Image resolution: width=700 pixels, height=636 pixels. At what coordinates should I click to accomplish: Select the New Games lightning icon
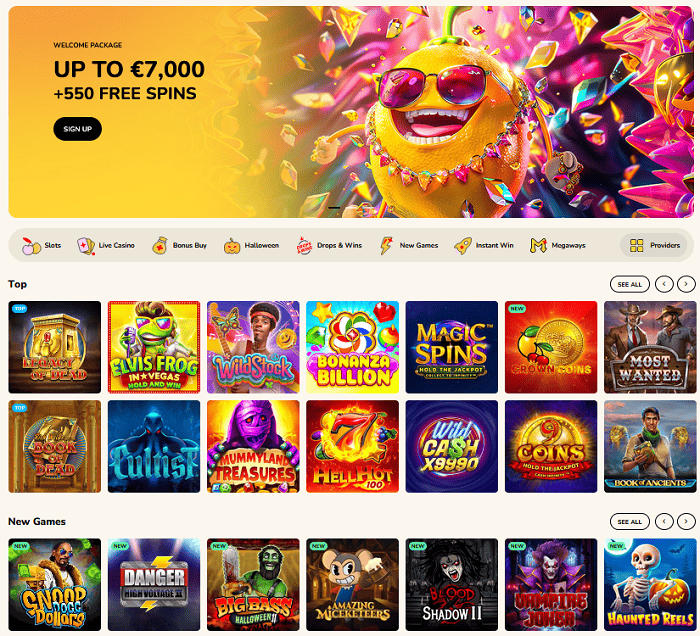click(x=386, y=245)
